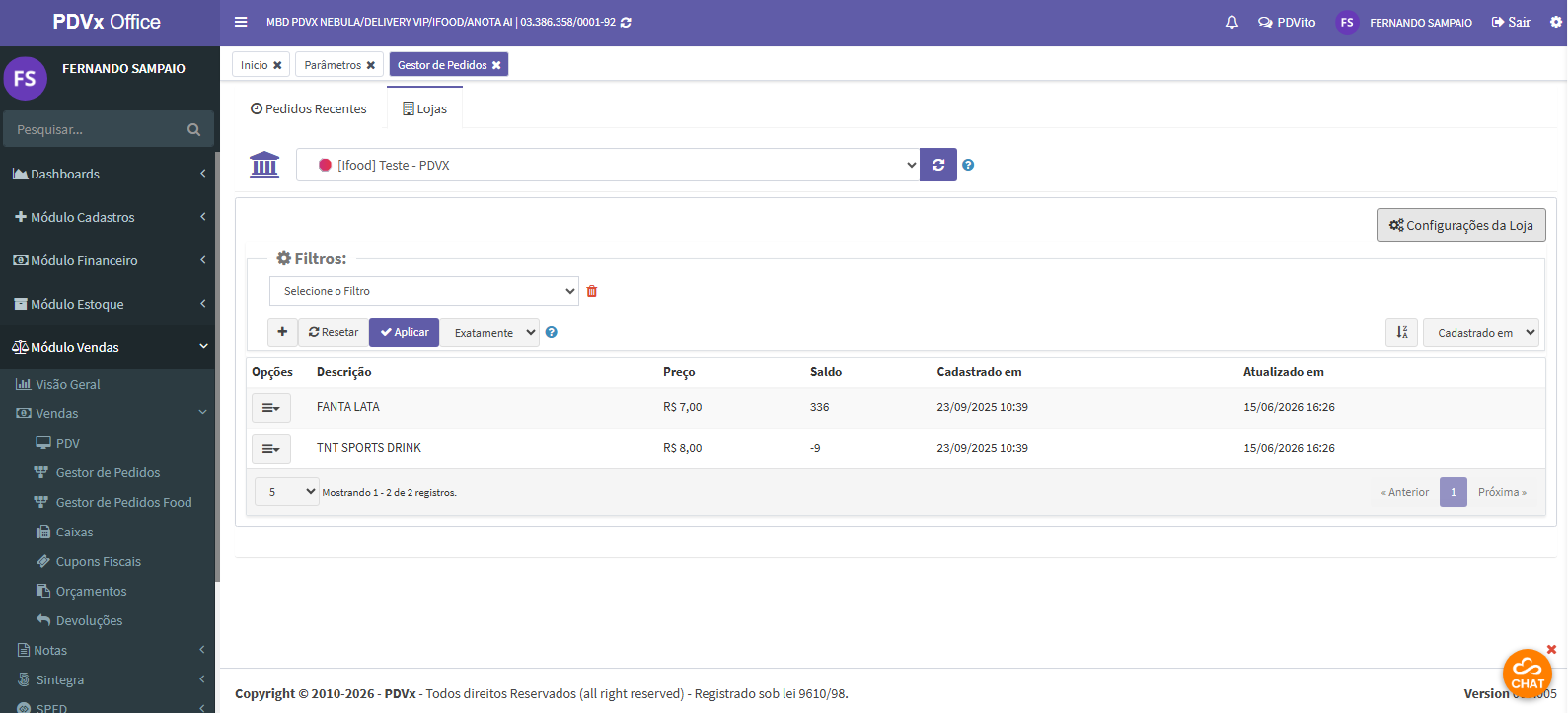Switch to the Parâmetros tab

pos(333,65)
